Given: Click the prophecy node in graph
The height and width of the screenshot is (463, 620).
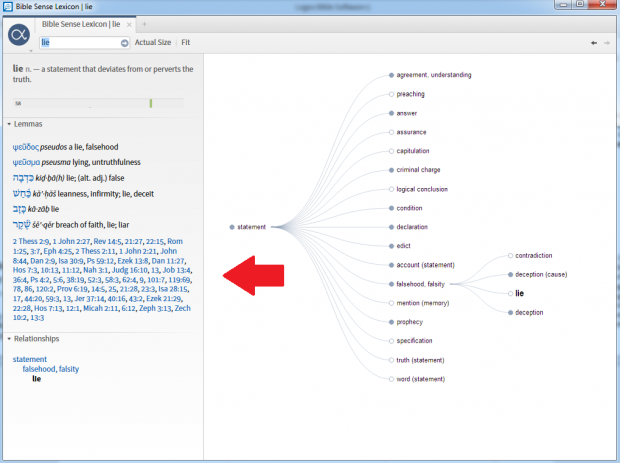Looking at the screenshot, I should click(410, 322).
